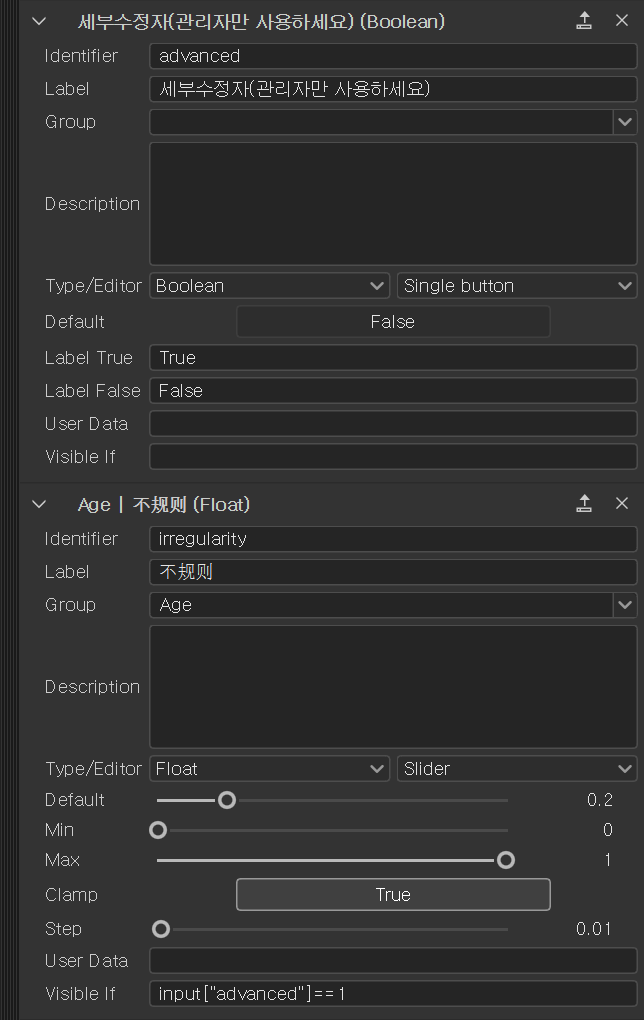Toggle the Default False button
The image size is (644, 1020).
[x=393, y=322]
